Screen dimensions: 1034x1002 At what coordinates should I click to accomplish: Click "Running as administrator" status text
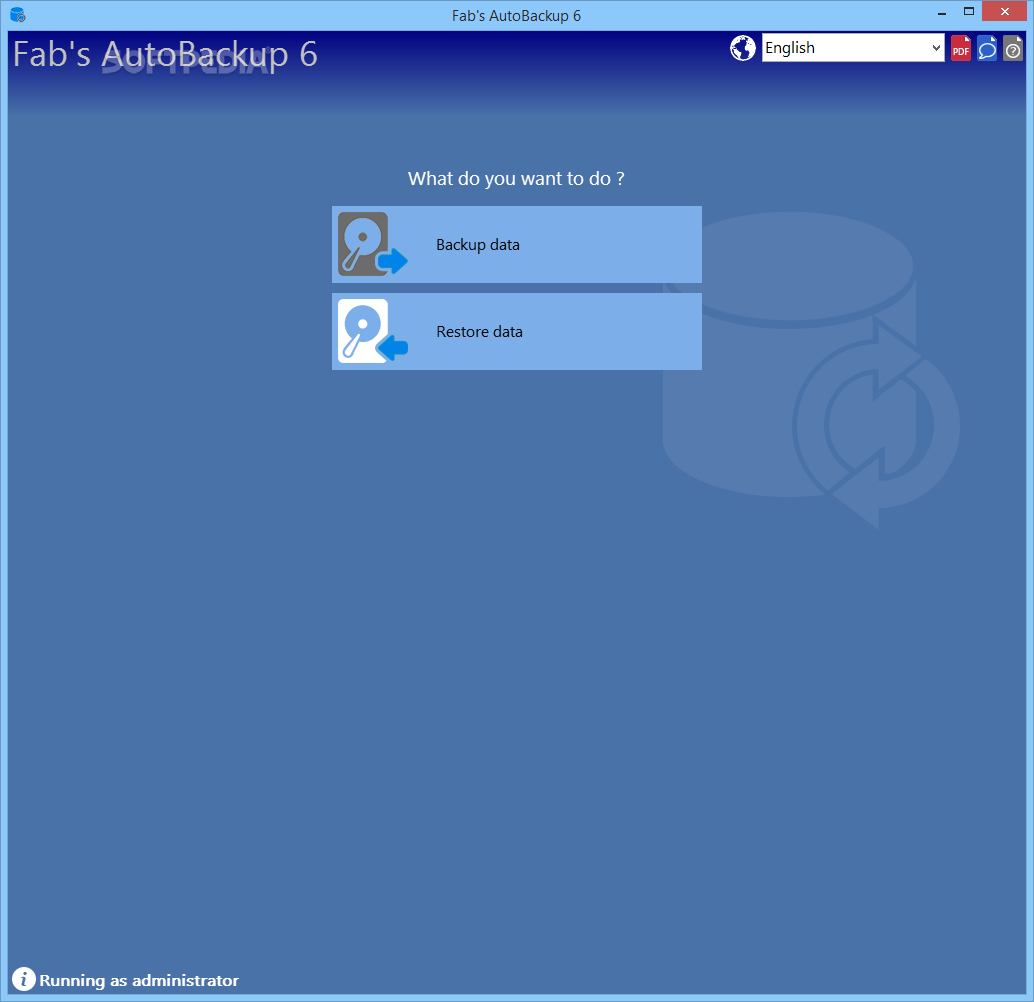[139, 980]
